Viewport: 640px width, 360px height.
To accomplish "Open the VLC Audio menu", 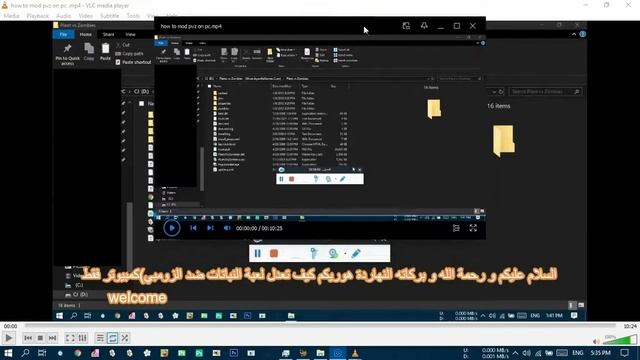I will click(64, 16).
